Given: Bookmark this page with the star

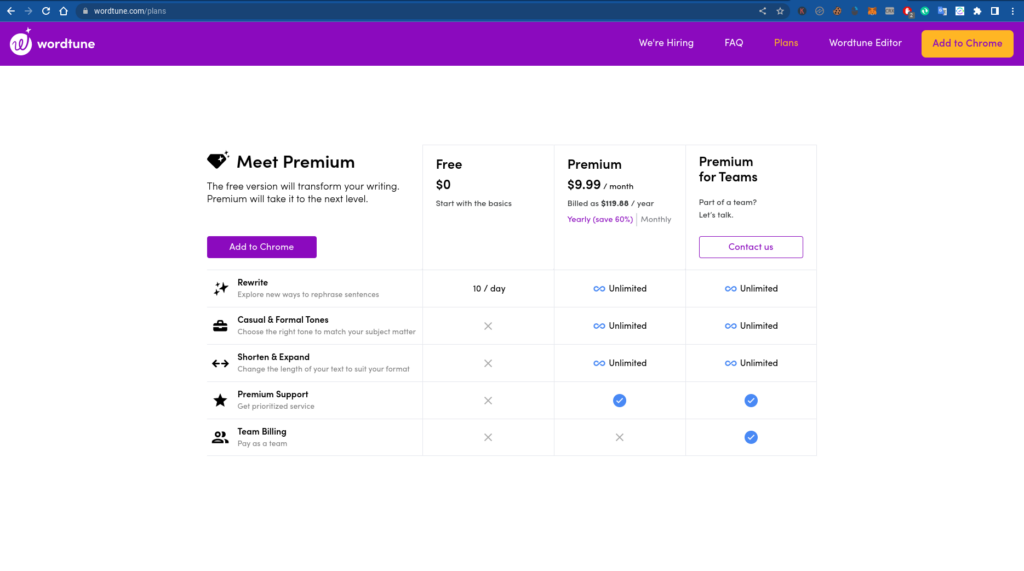Looking at the screenshot, I should coord(780,11).
